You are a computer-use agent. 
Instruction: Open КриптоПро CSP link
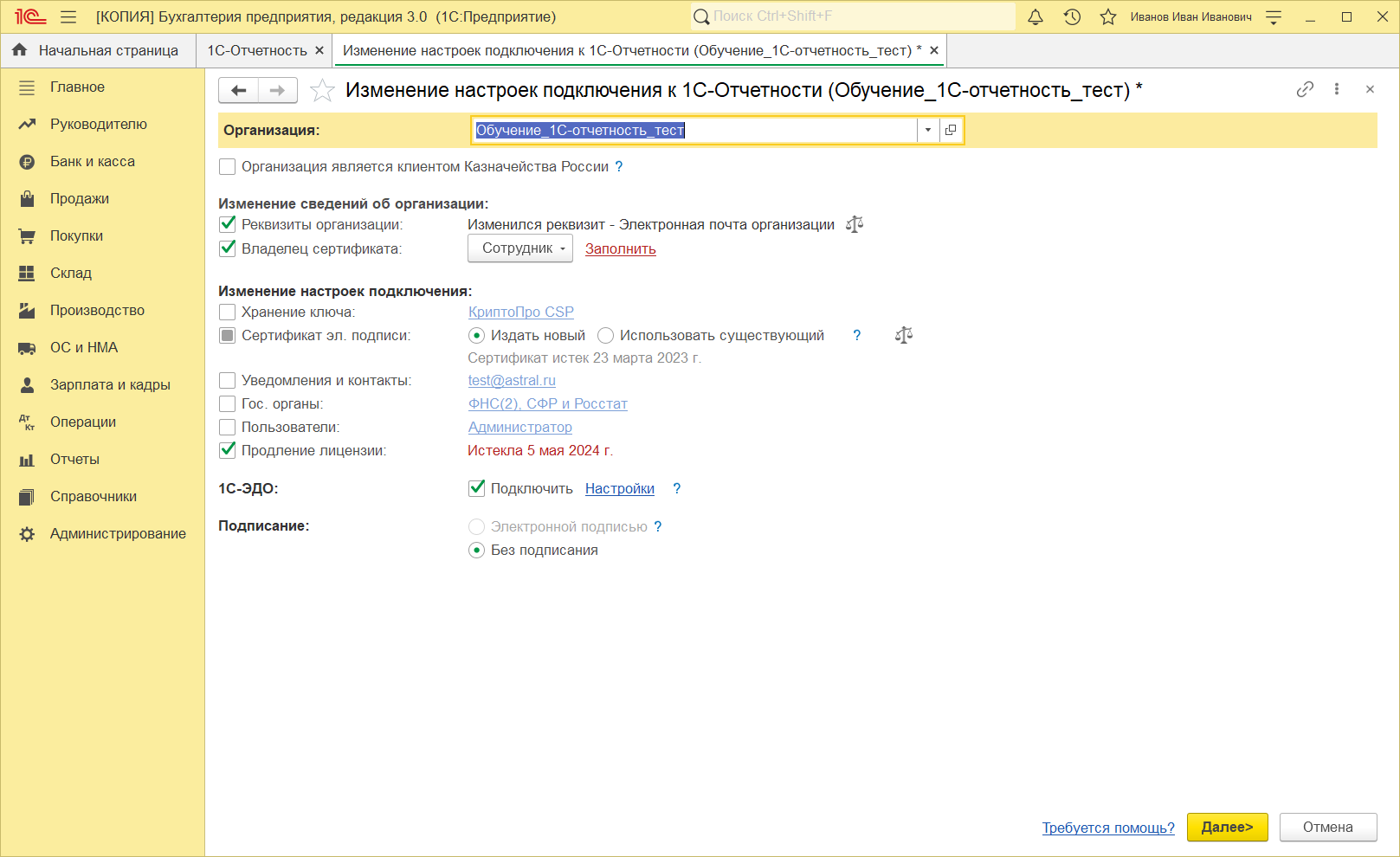[x=521, y=312]
